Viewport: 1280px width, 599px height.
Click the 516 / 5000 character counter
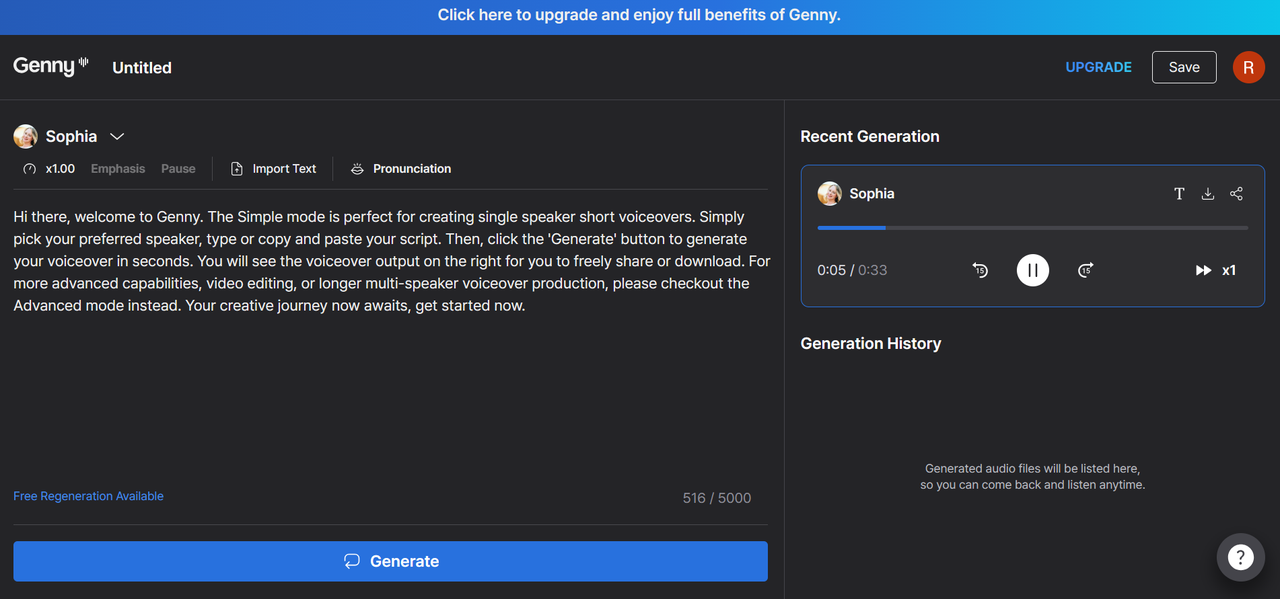point(717,497)
